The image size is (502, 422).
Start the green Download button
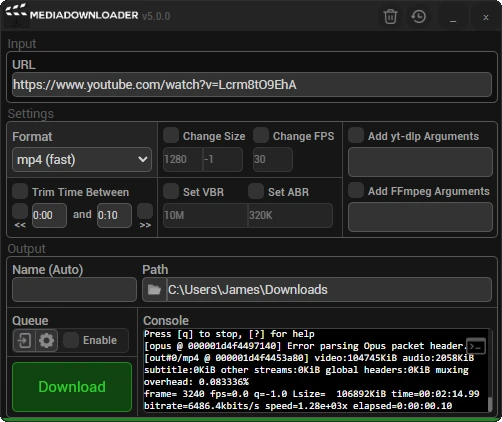coord(72,387)
